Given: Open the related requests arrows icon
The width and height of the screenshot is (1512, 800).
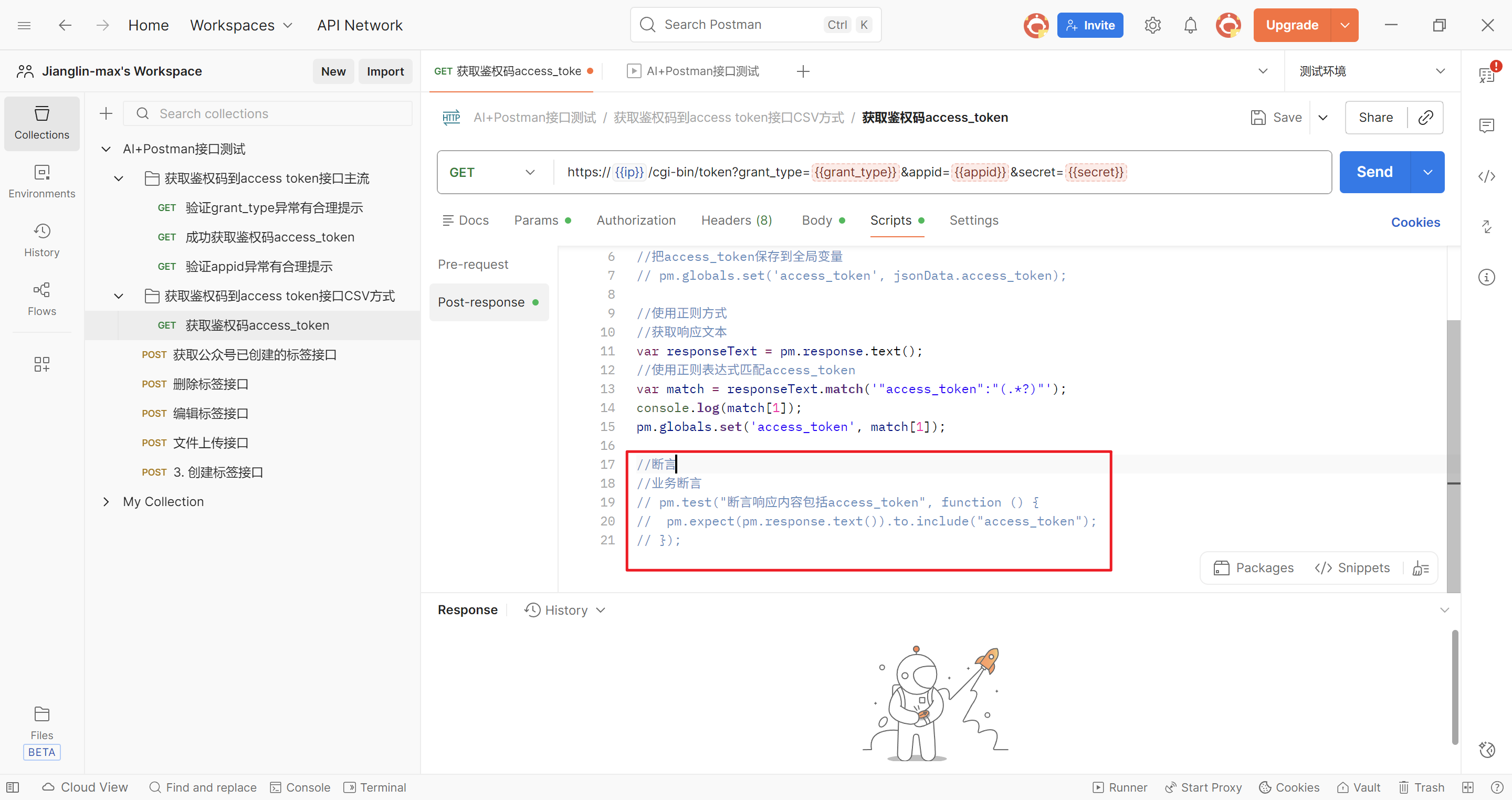Looking at the screenshot, I should (1486, 227).
